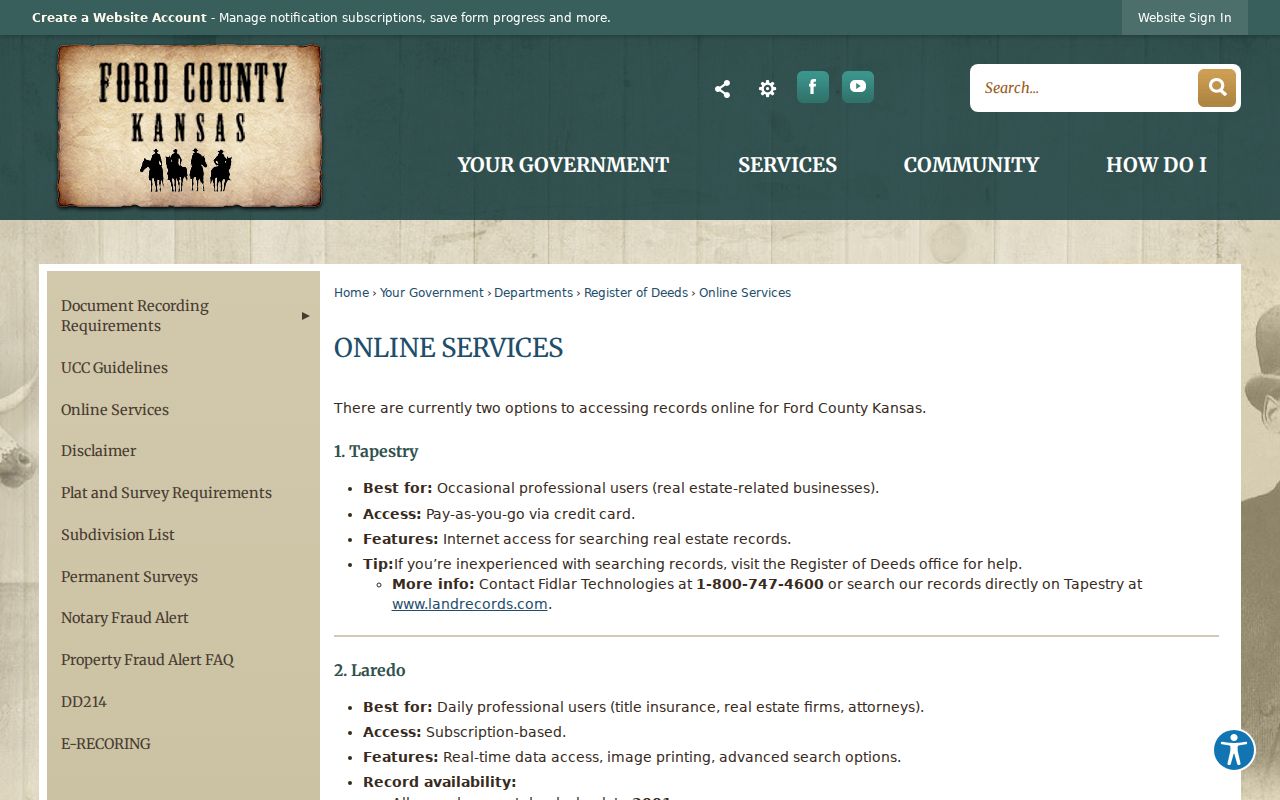The image size is (1280, 800).
Task: Open Notary Fraud Alert link
Action: pos(125,618)
